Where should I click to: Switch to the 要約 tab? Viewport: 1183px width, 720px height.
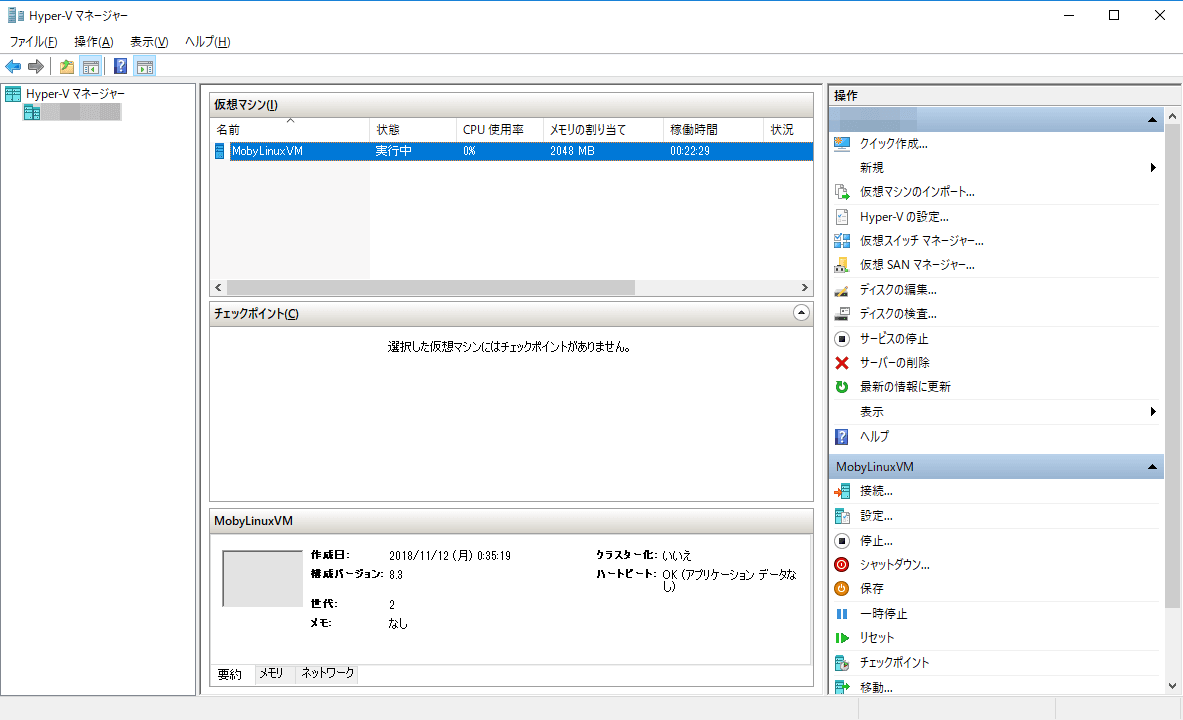pos(230,674)
